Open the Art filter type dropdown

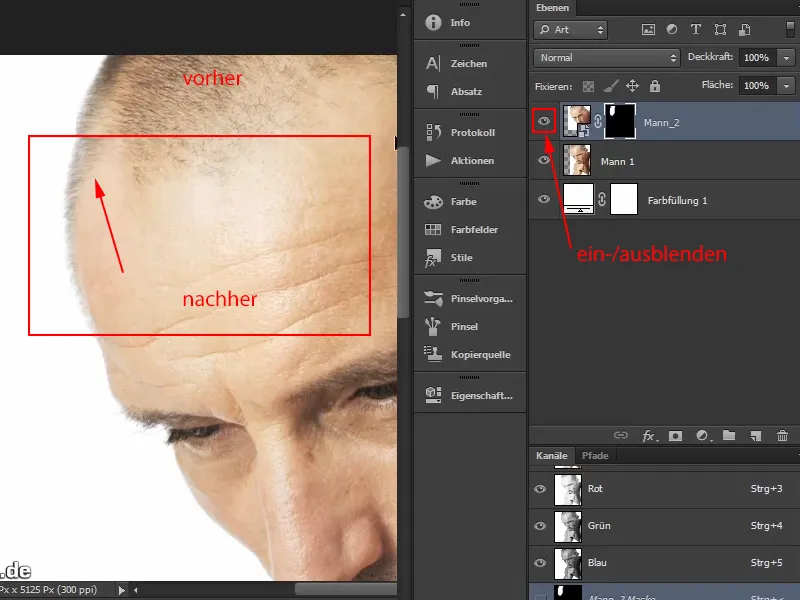(571, 30)
